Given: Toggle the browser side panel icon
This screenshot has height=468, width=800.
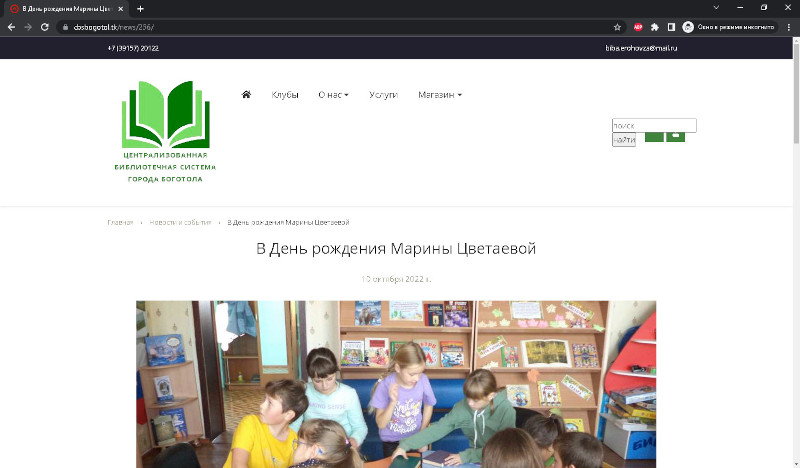Looking at the screenshot, I should (x=671, y=27).
